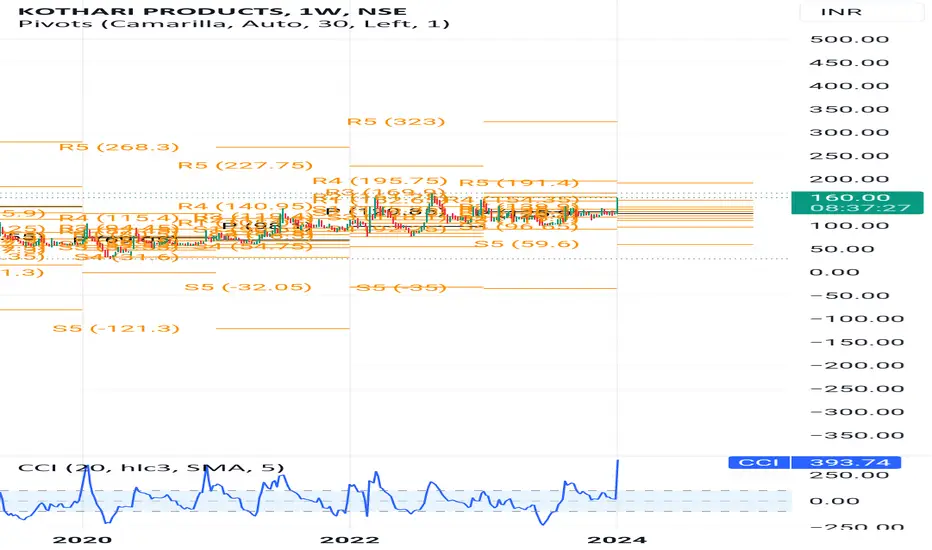
Task: Select the R5 (323) pivot label
Action: click(x=396, y=121)
